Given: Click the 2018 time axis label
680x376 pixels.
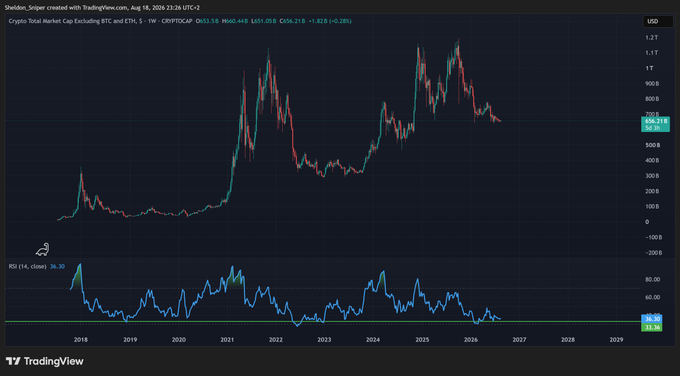Looking at the screenshot, I should (81, 340).
